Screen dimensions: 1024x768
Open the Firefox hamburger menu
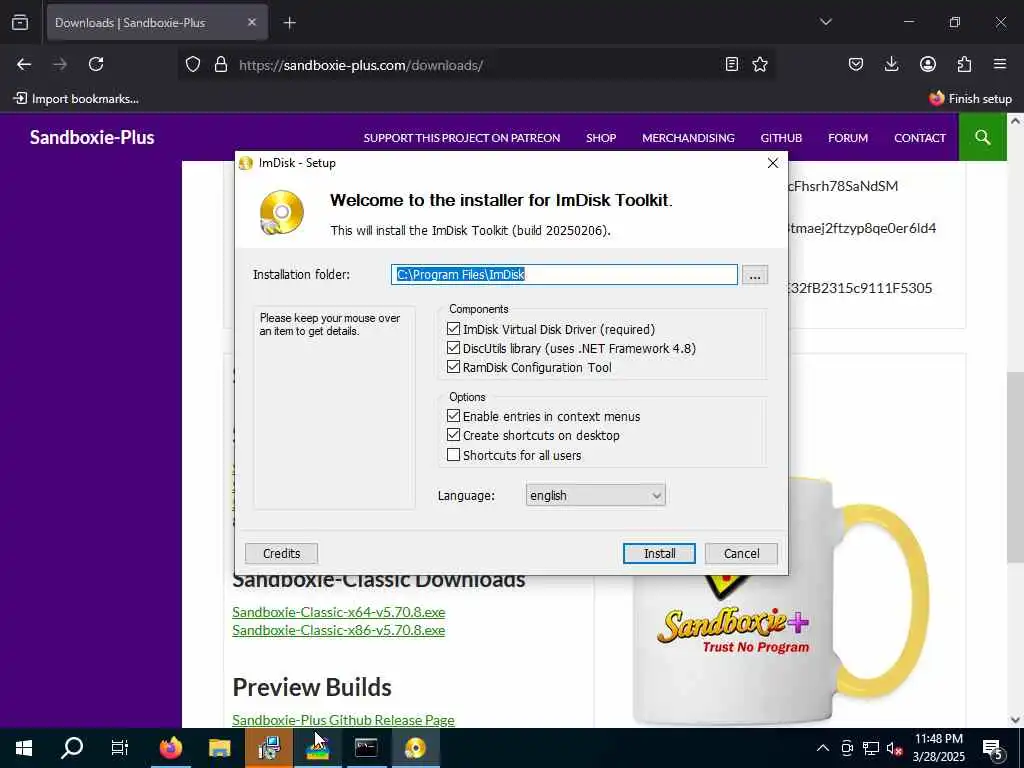[1000, 64]
